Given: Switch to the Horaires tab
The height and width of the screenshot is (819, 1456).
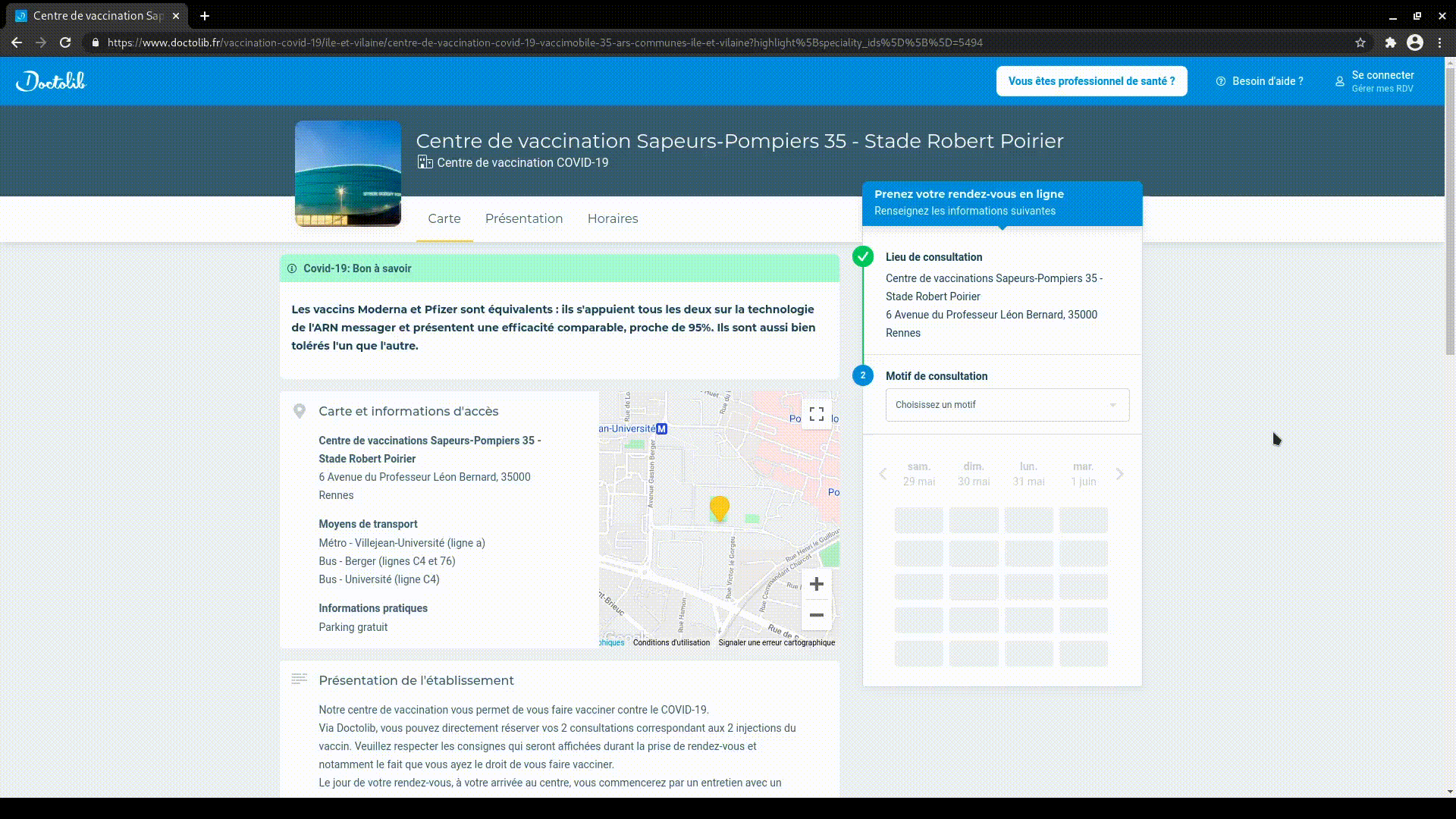Looking at the screenshot, I should coord(612,219).
